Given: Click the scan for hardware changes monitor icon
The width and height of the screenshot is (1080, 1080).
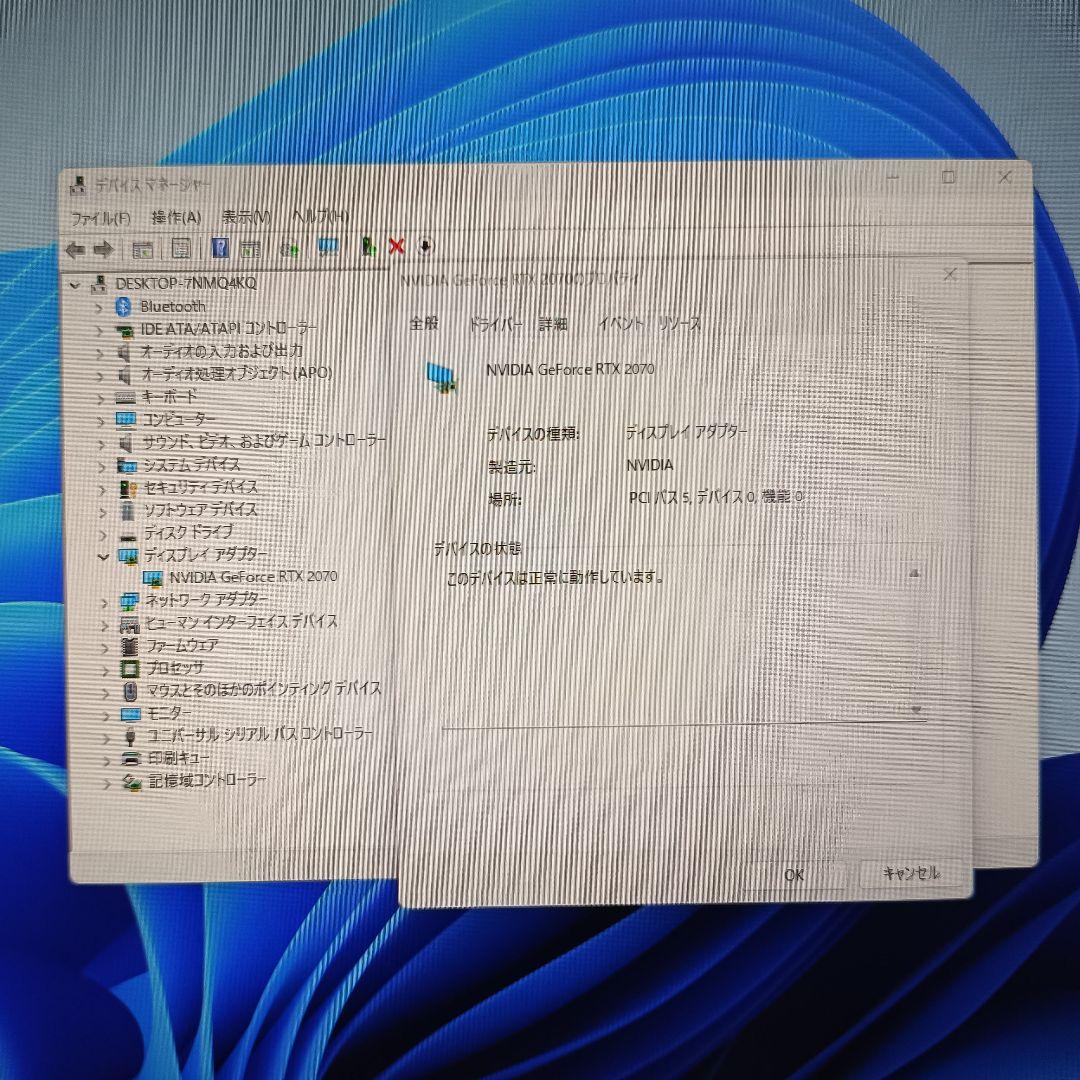Looking at the screenshot, I should click(328, 247).
